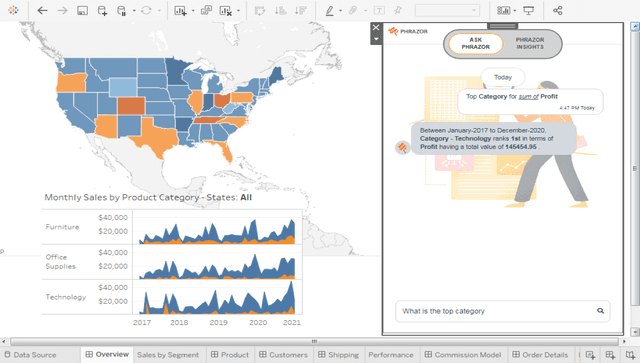Open the Commission Model tab
Screen dimensions: 640x363
pyautogui.click(x=463, y=355)
